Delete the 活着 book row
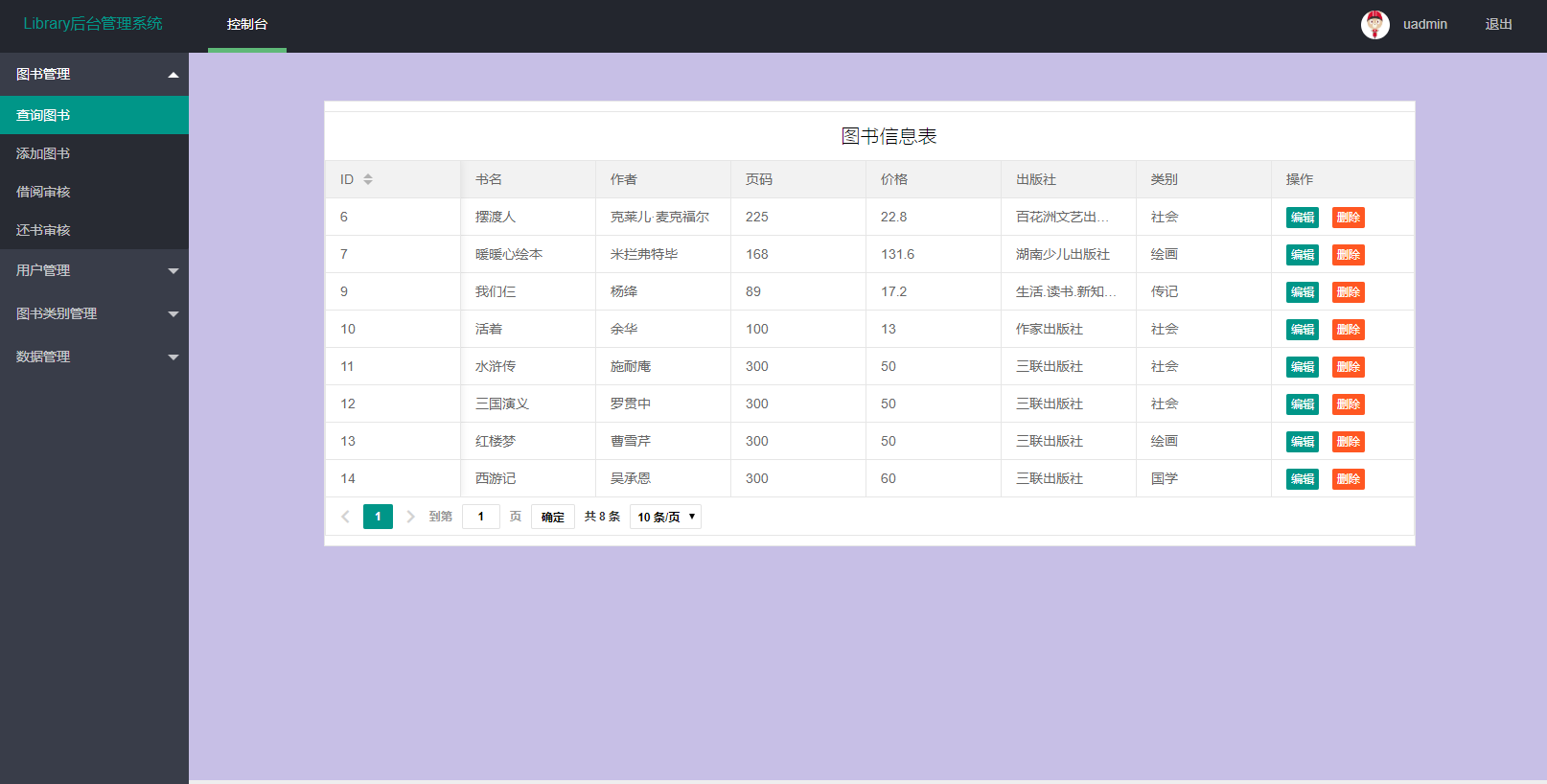The height and width of the screenshot is (784, 1547). (x=1348, y=330)
